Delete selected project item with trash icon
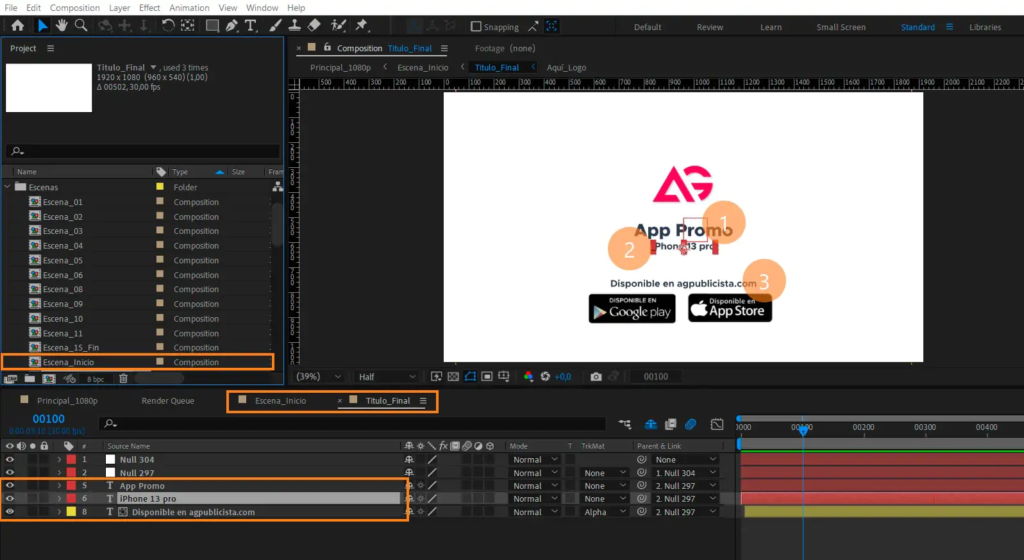Screen dimensions: 1024x560 point(123,379)
